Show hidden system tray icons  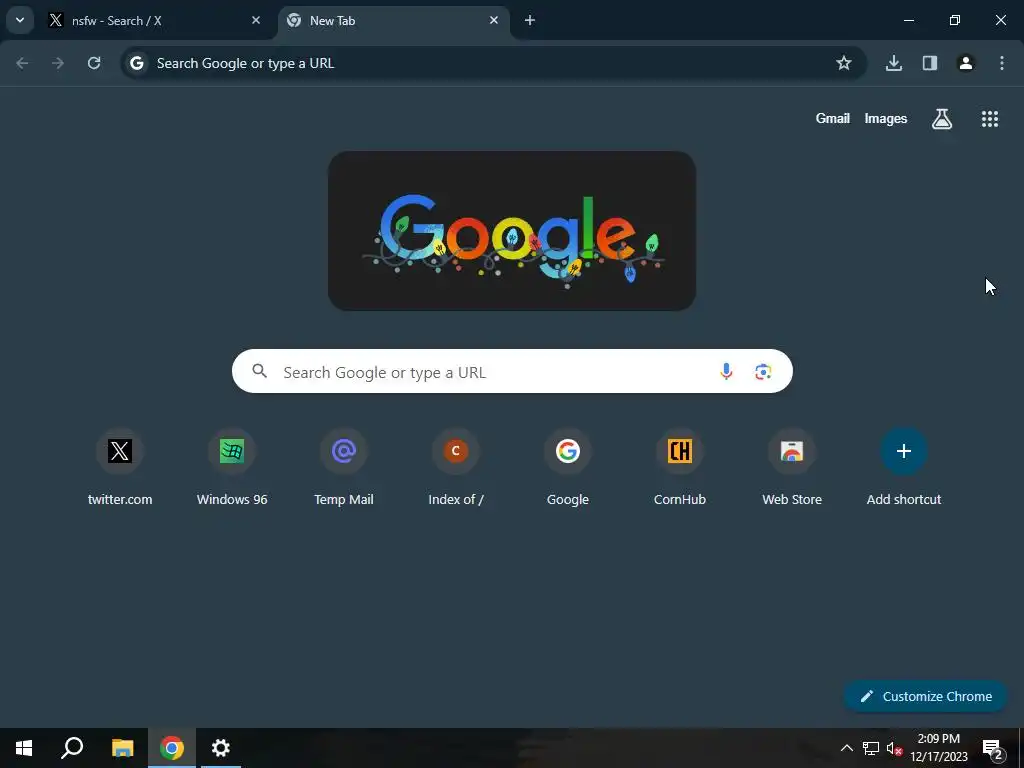point(846,748)
